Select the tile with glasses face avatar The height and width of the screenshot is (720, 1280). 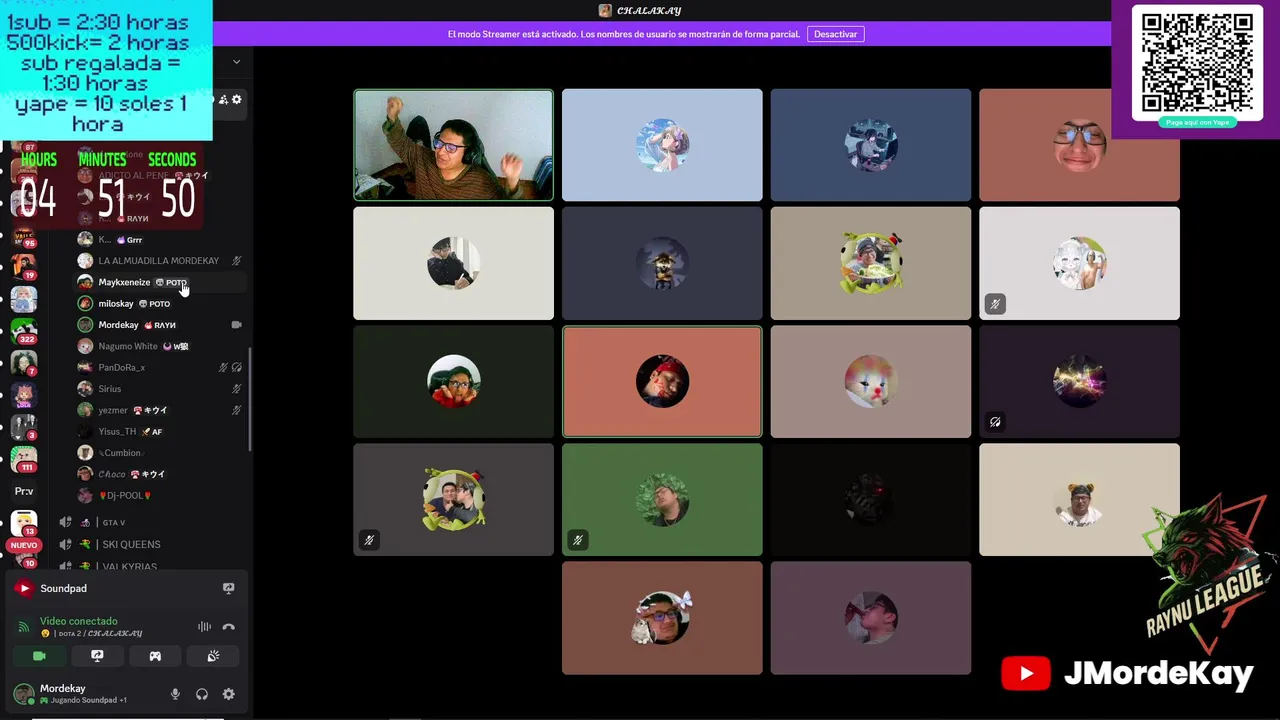pyautogui.click(x=1079, y=145)
